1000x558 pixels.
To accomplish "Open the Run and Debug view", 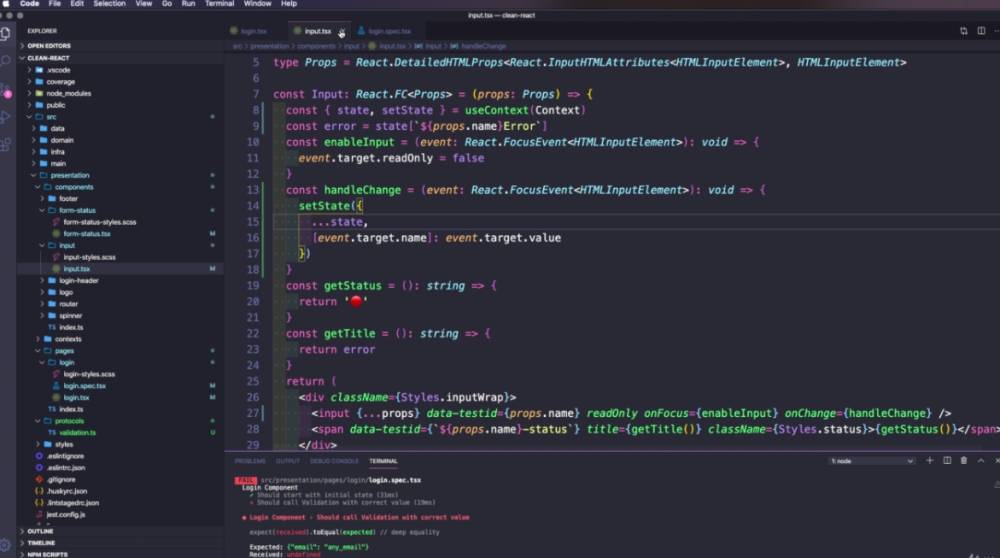I will [x=6, y=117].
